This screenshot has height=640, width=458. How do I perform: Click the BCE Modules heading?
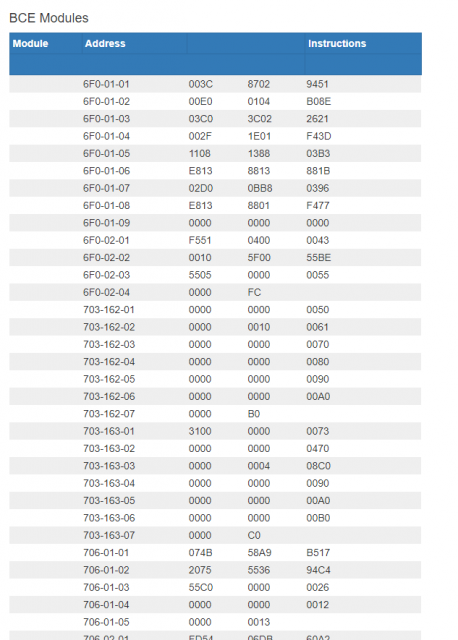49,18
